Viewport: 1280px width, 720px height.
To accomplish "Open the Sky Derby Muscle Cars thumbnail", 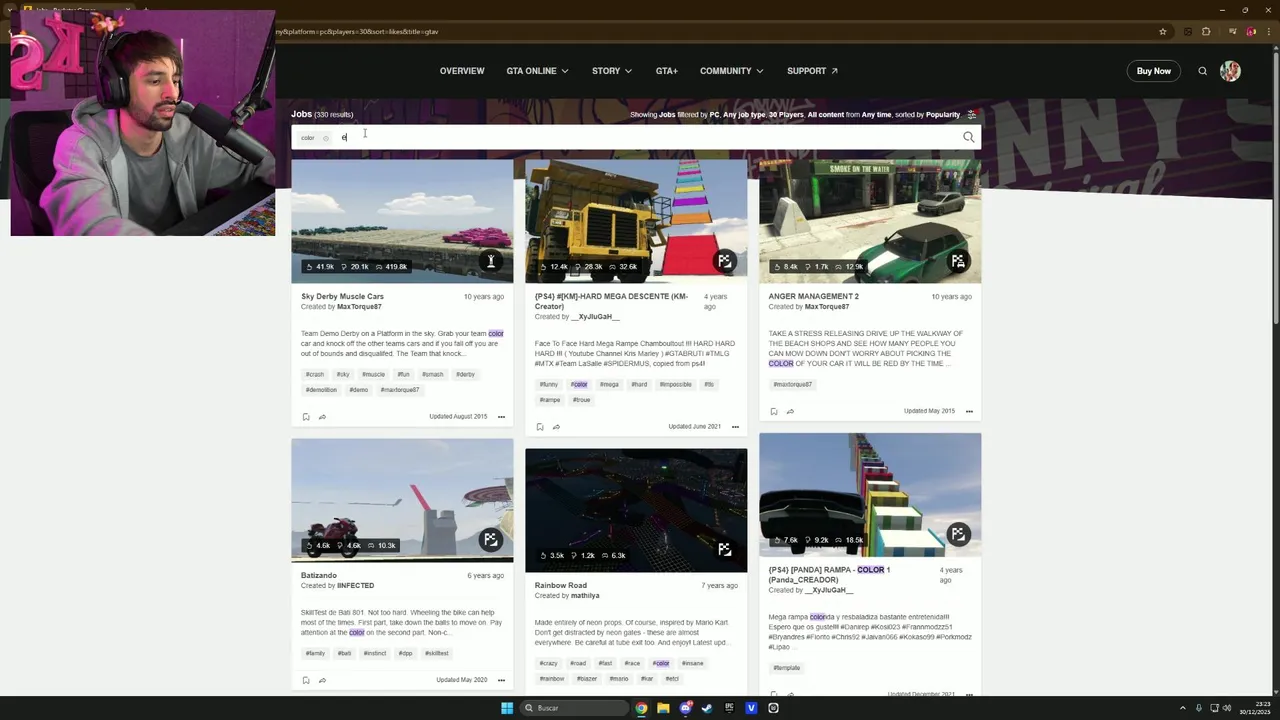I will [402, 221].
